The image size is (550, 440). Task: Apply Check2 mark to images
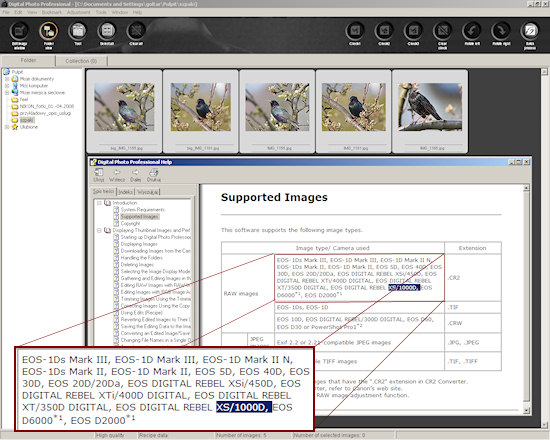point(384,32)
